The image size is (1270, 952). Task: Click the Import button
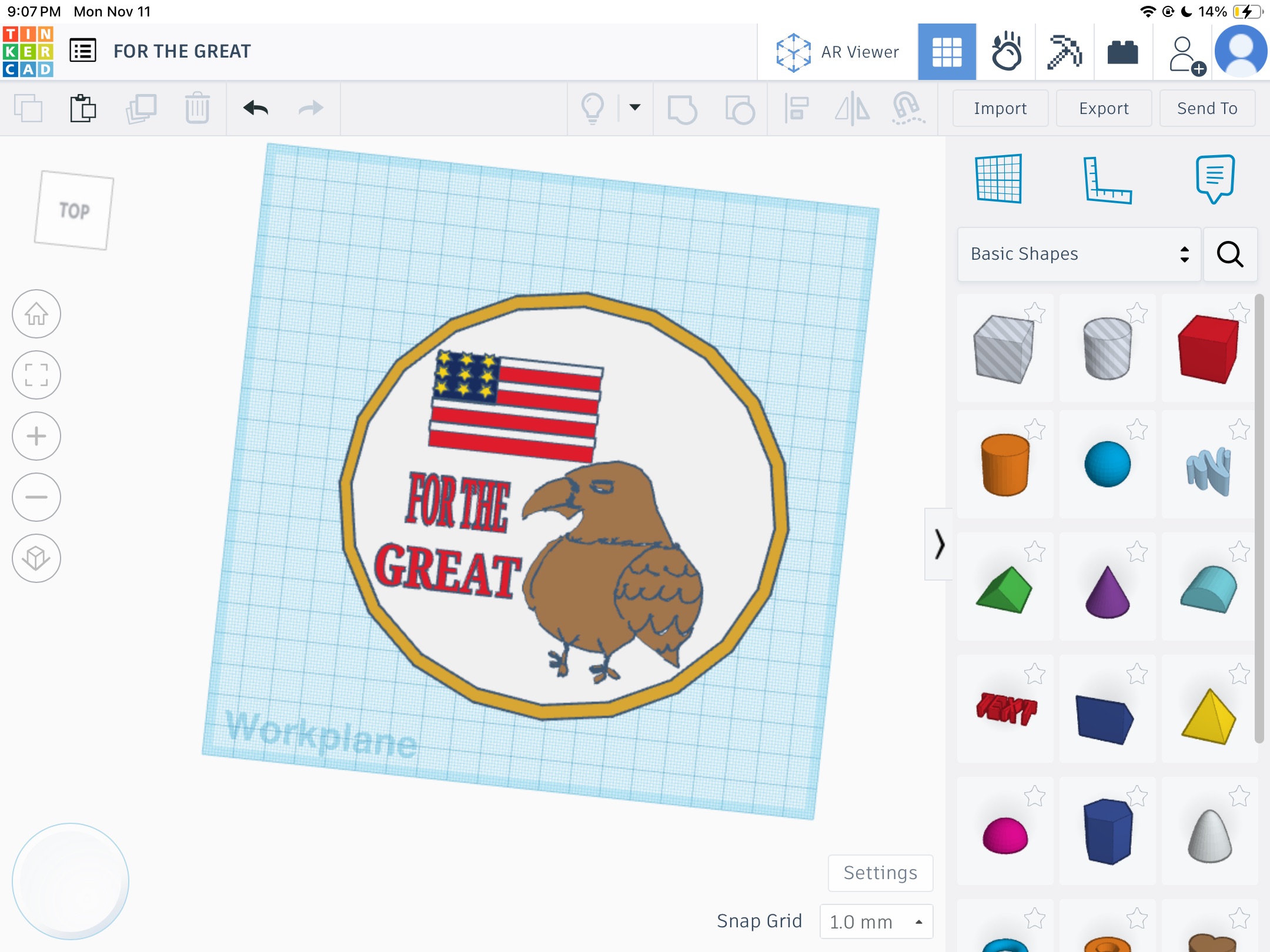[x=1000, y=109]
